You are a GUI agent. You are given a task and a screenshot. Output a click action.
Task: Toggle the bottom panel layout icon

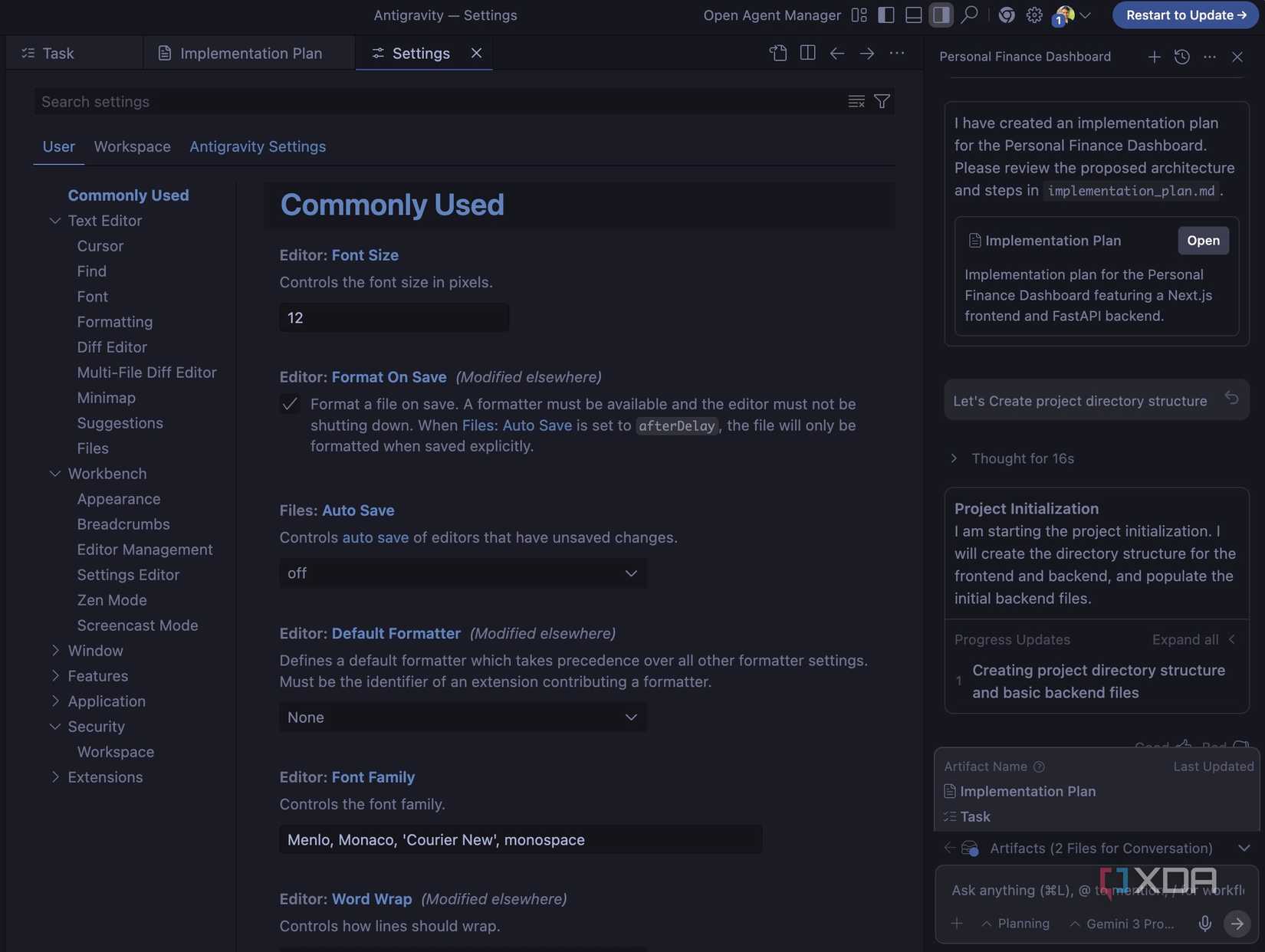[x=913, y=15]
